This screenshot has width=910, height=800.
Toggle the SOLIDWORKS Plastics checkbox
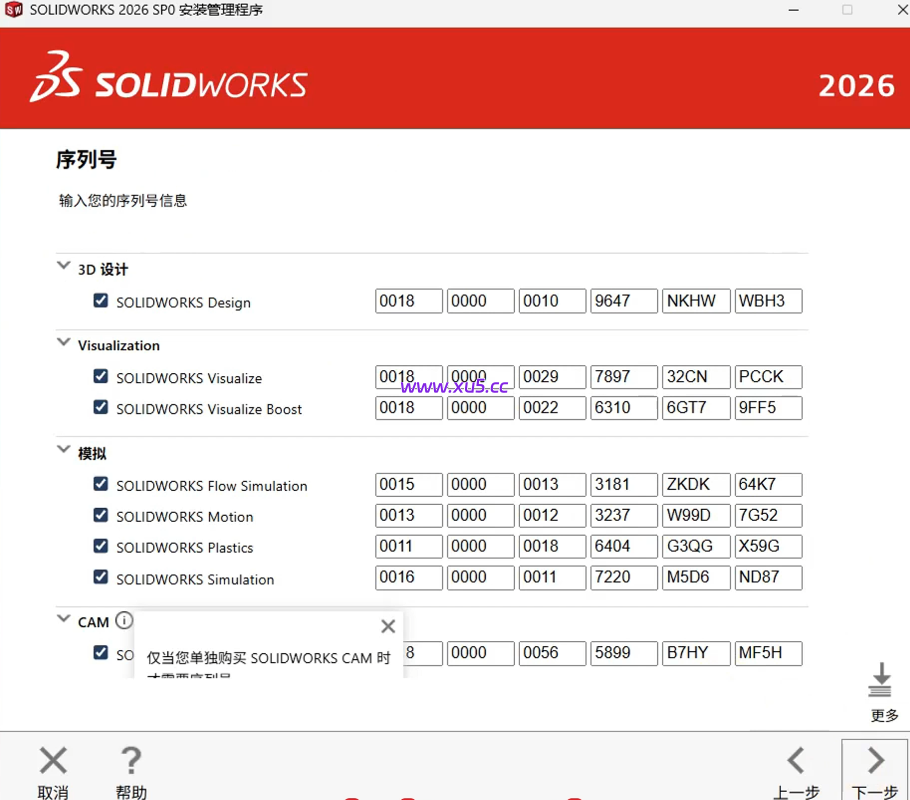tap(100, 546)
